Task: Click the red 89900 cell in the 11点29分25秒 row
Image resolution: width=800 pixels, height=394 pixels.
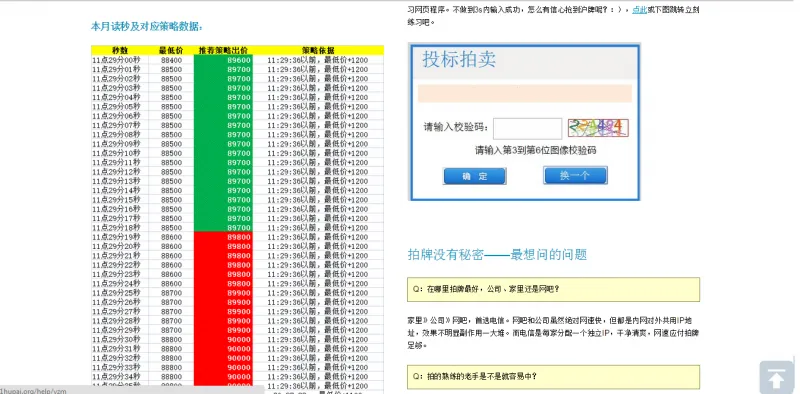Action: pyautogui.click(x=223, y=293)
